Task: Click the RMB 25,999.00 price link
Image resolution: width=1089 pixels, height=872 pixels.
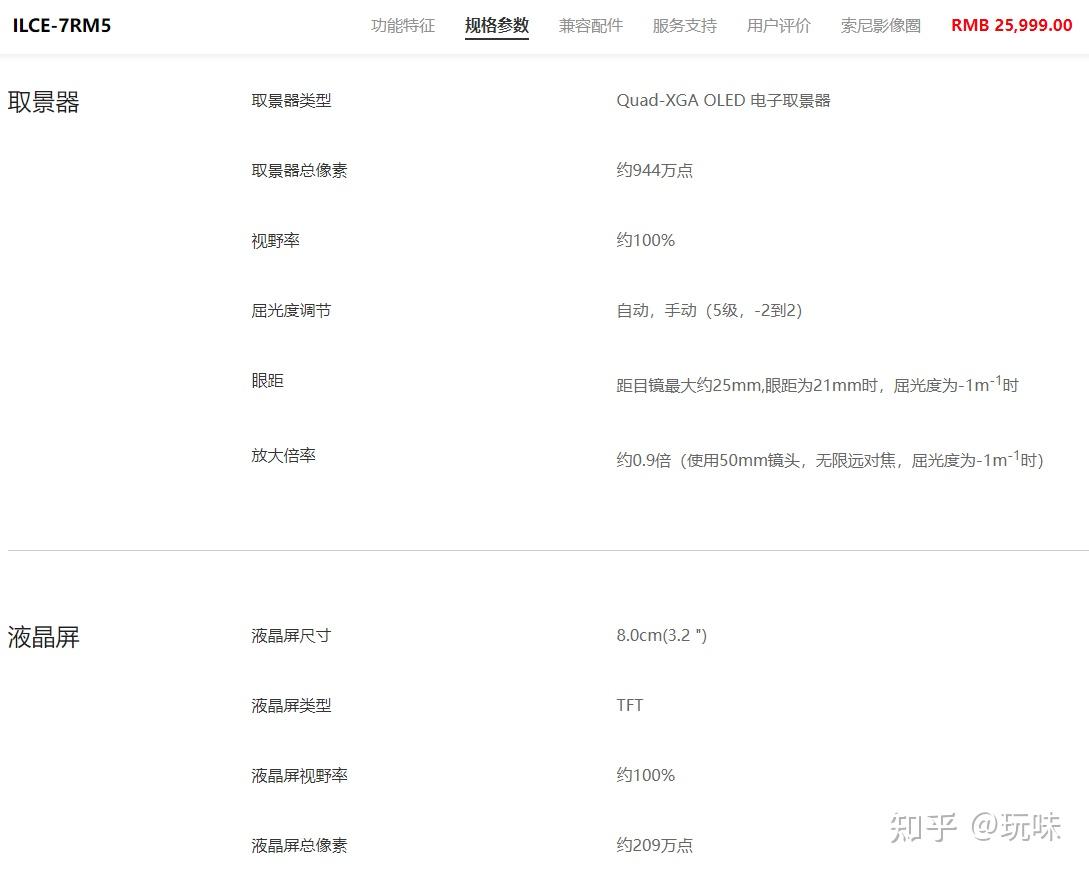Action: pos(1011,25)
